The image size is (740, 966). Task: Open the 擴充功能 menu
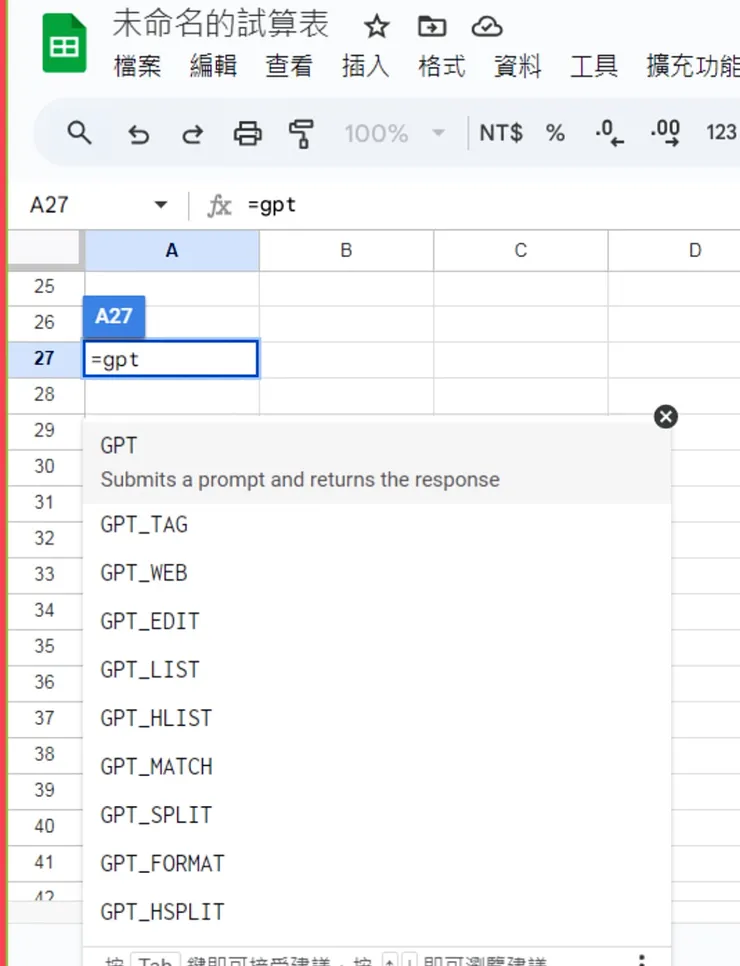click(x=693, y=66)
